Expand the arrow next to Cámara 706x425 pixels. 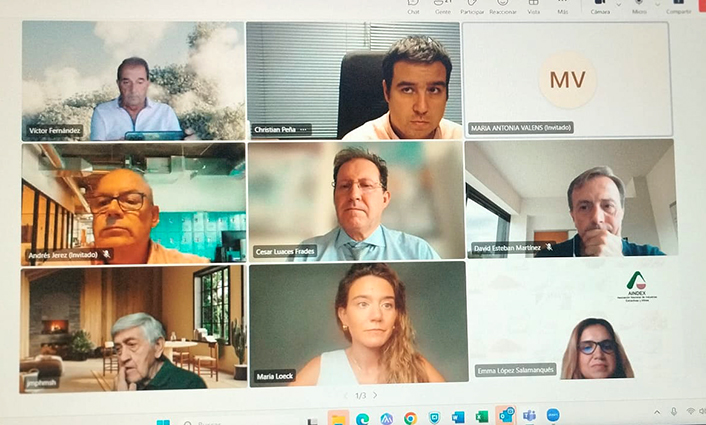point(619,5)
